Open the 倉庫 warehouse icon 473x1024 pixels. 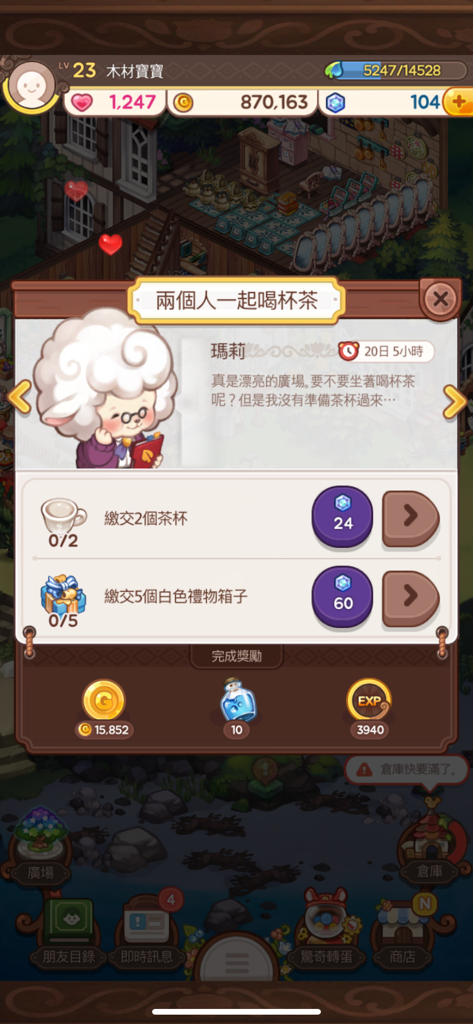(x=428, y=842)
